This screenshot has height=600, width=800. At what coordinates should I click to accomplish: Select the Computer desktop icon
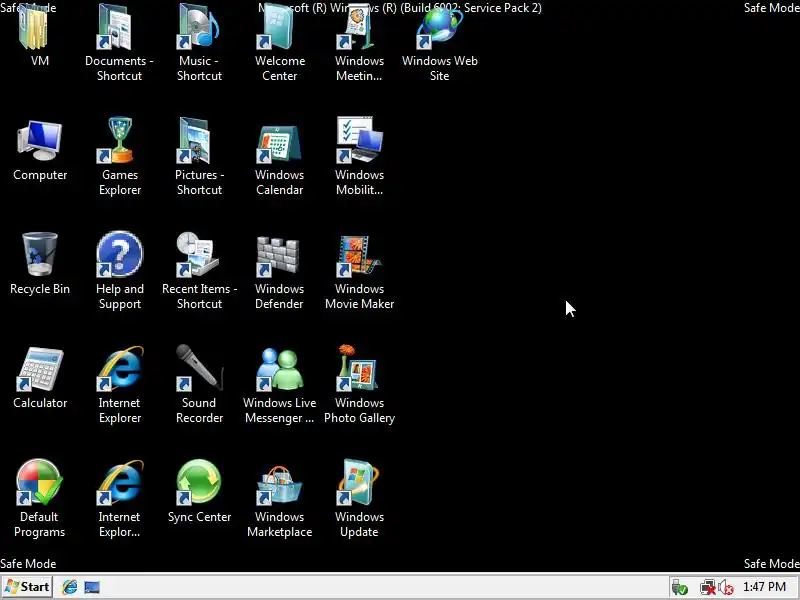tap(39, 141)
